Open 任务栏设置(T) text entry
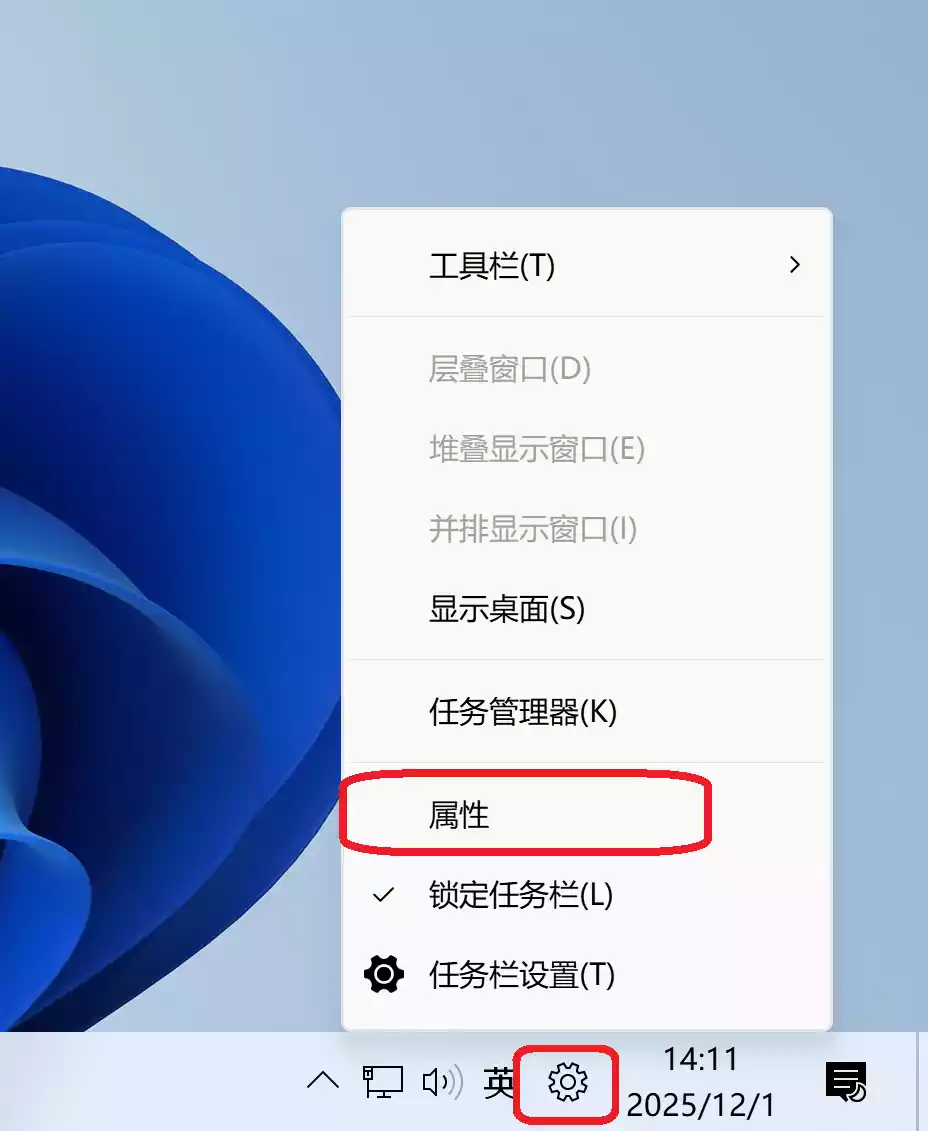The image size is (928, 1131). pyautogui.click(x=521, y=975)
